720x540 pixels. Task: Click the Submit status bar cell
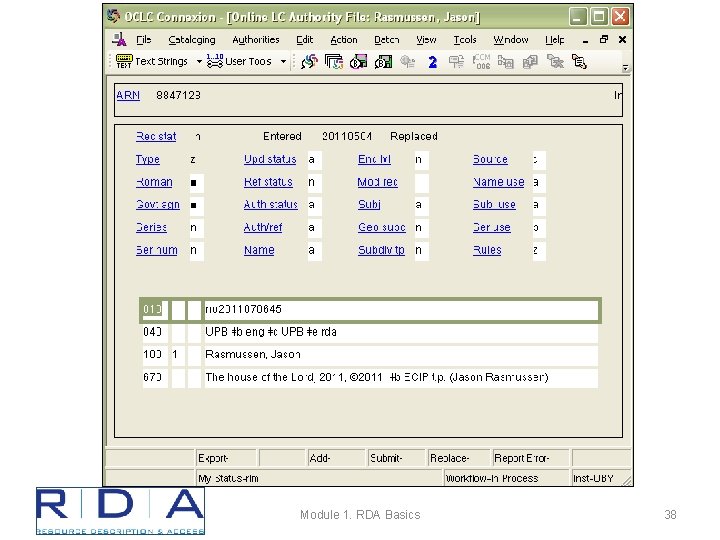396,458
